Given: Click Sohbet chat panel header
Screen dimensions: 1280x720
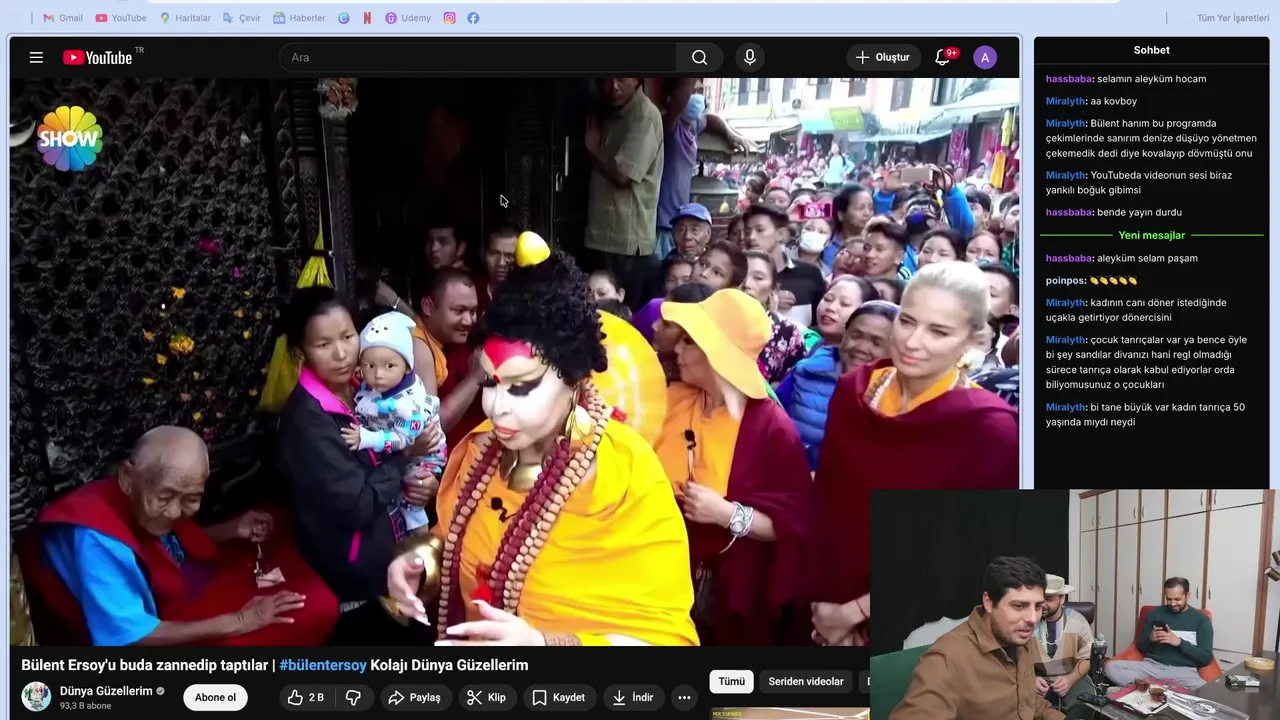Looking at the screenshot, I should 1152,50.
